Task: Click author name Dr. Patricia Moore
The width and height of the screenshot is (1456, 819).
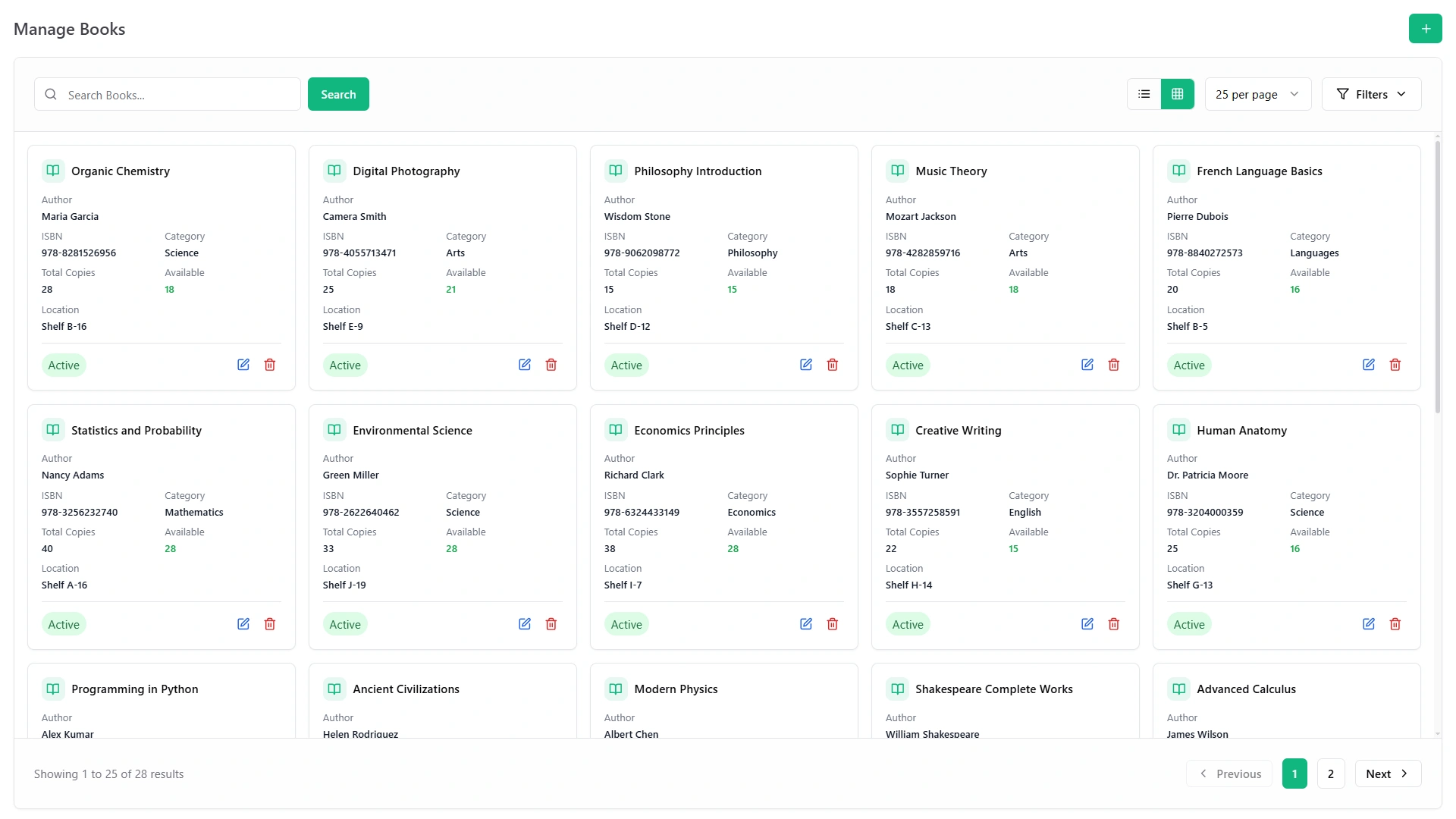Action: [x=1207, y=475]
